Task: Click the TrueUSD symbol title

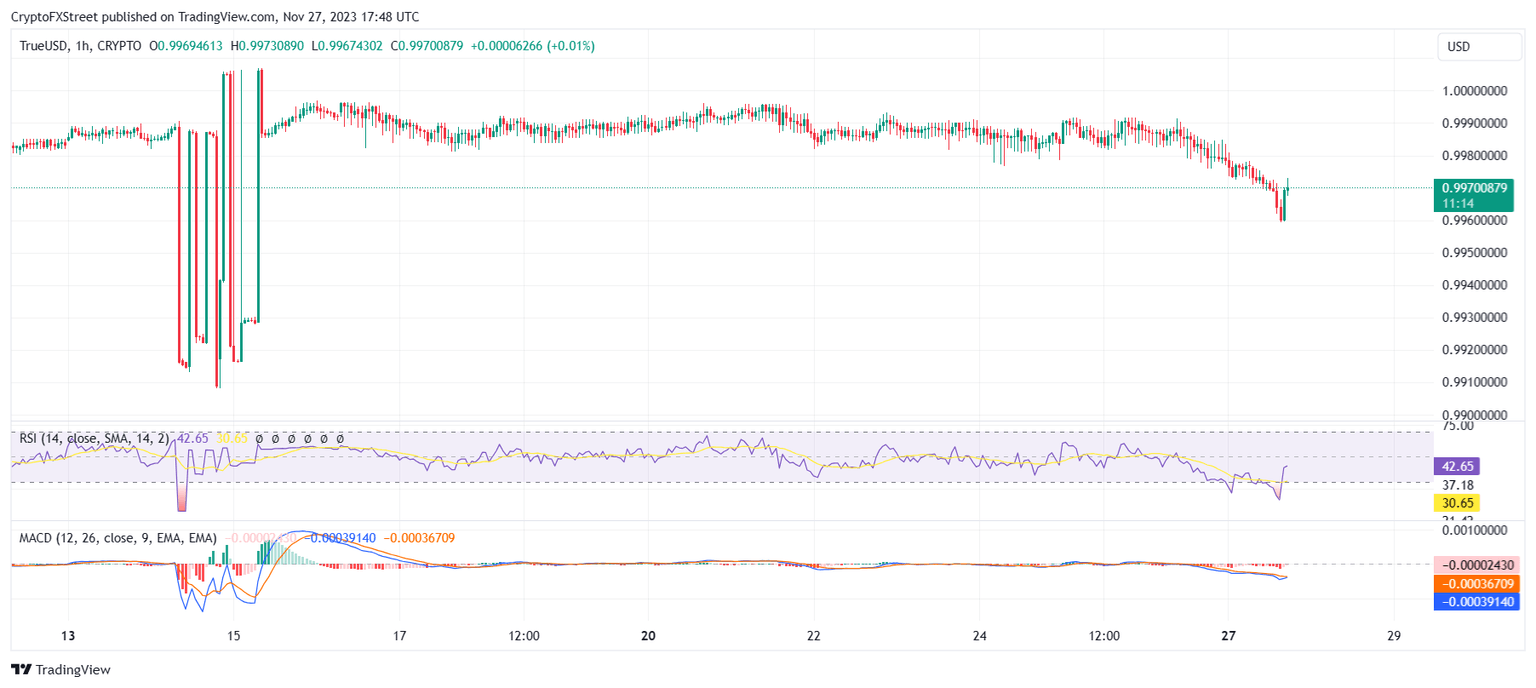Action: coord(43,46)
